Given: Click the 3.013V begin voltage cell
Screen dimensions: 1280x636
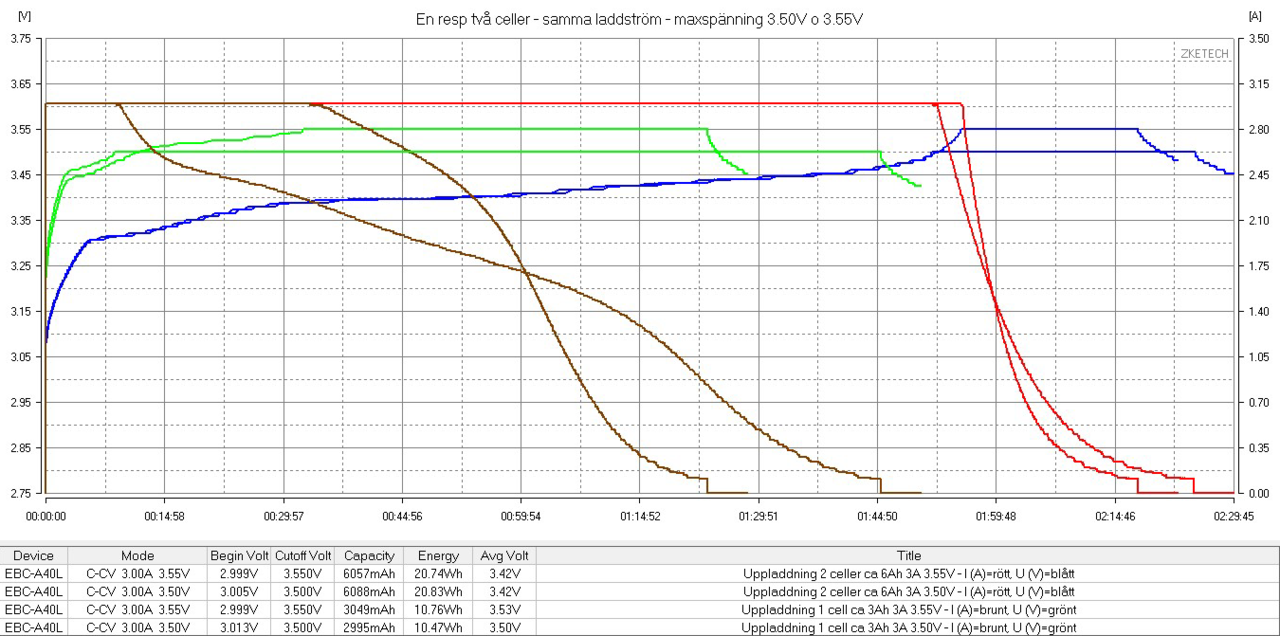Looking at the screenshot, I should click(239, 627).
